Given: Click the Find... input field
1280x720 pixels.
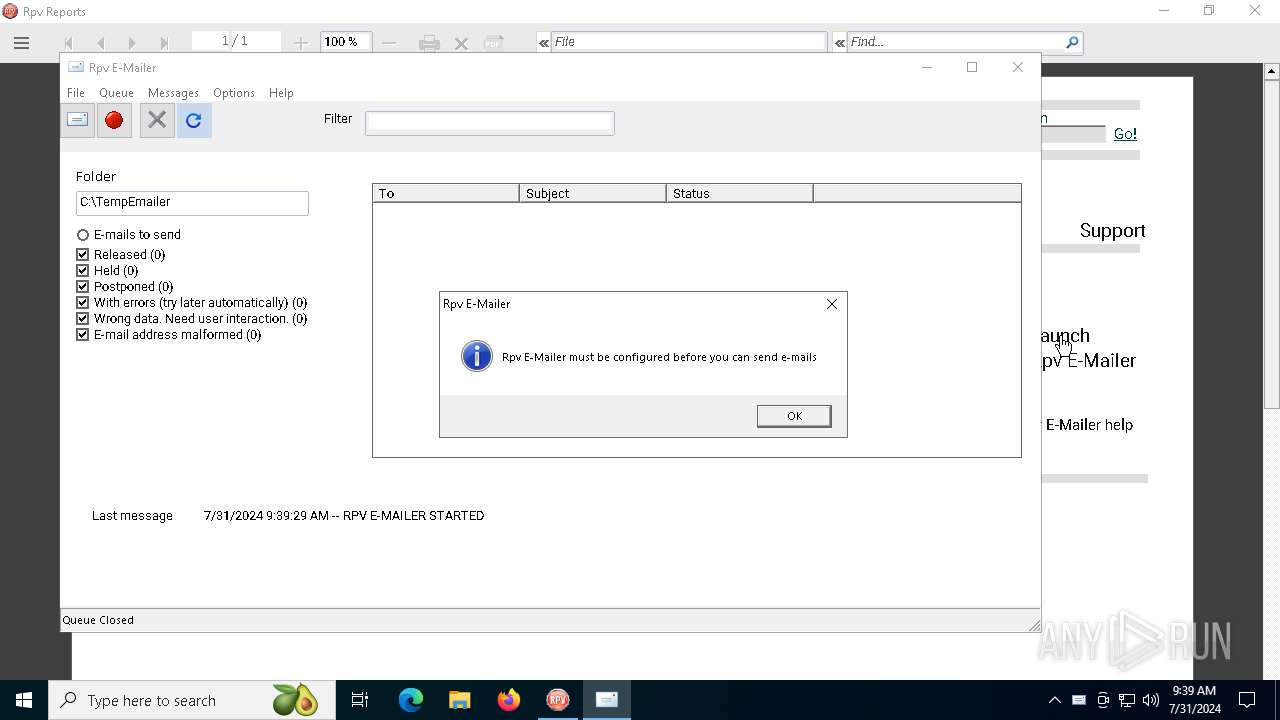Looking at the screenshot, I should pyautogui.click(x=955, y=42).
